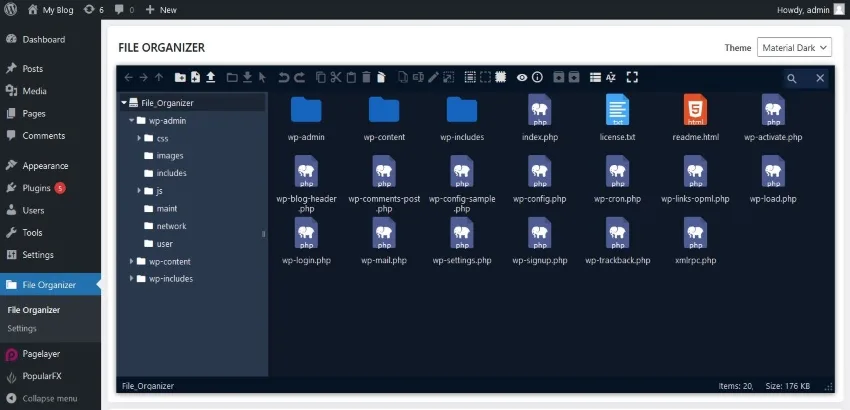Click the Back arrow in file manager toolbar
Viewport: 850px width, 410px height.
tap(128, 78)
